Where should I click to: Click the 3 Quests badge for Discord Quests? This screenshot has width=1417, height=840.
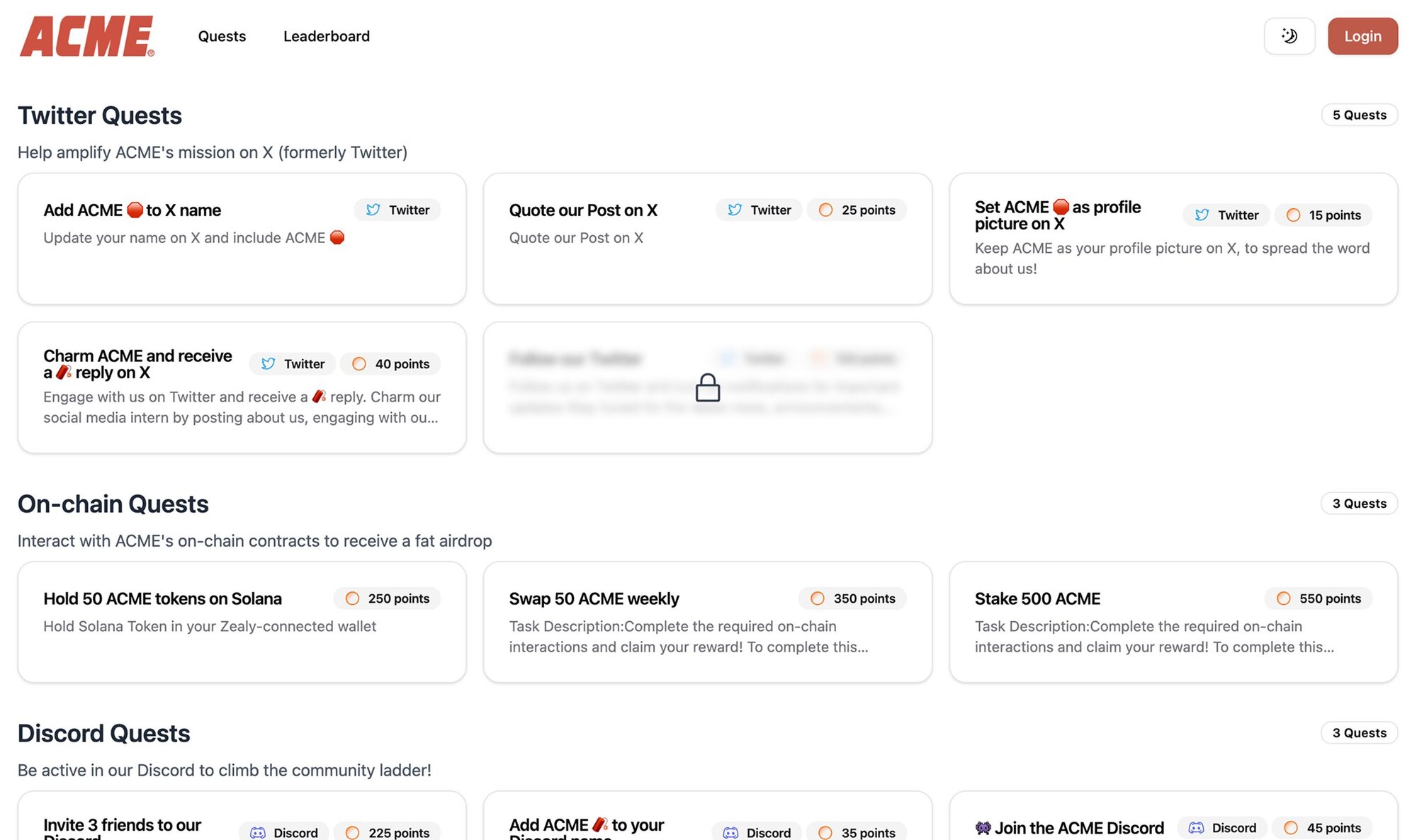[1358, 733]
